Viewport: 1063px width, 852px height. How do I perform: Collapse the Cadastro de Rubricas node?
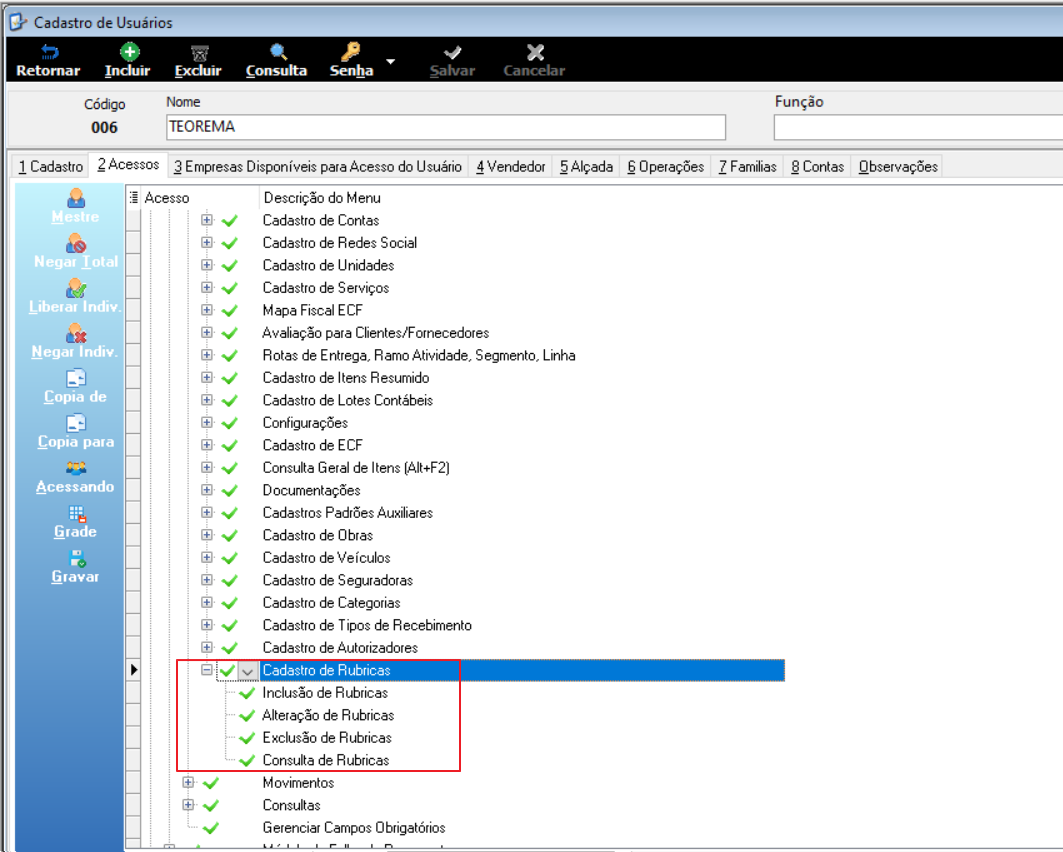pyautogui.click(x=207, y=670)
